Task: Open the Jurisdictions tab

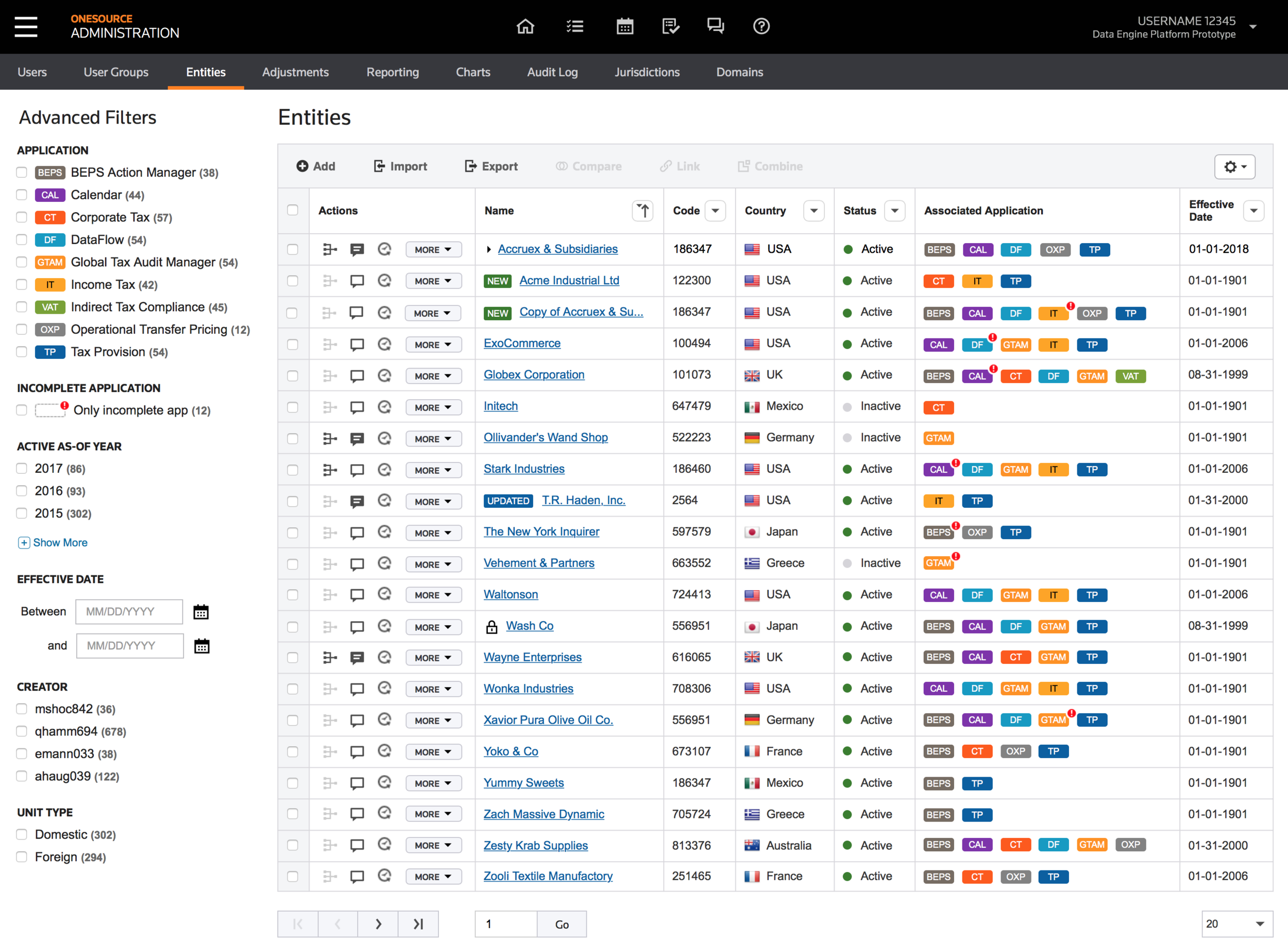Action: point(647,72)
